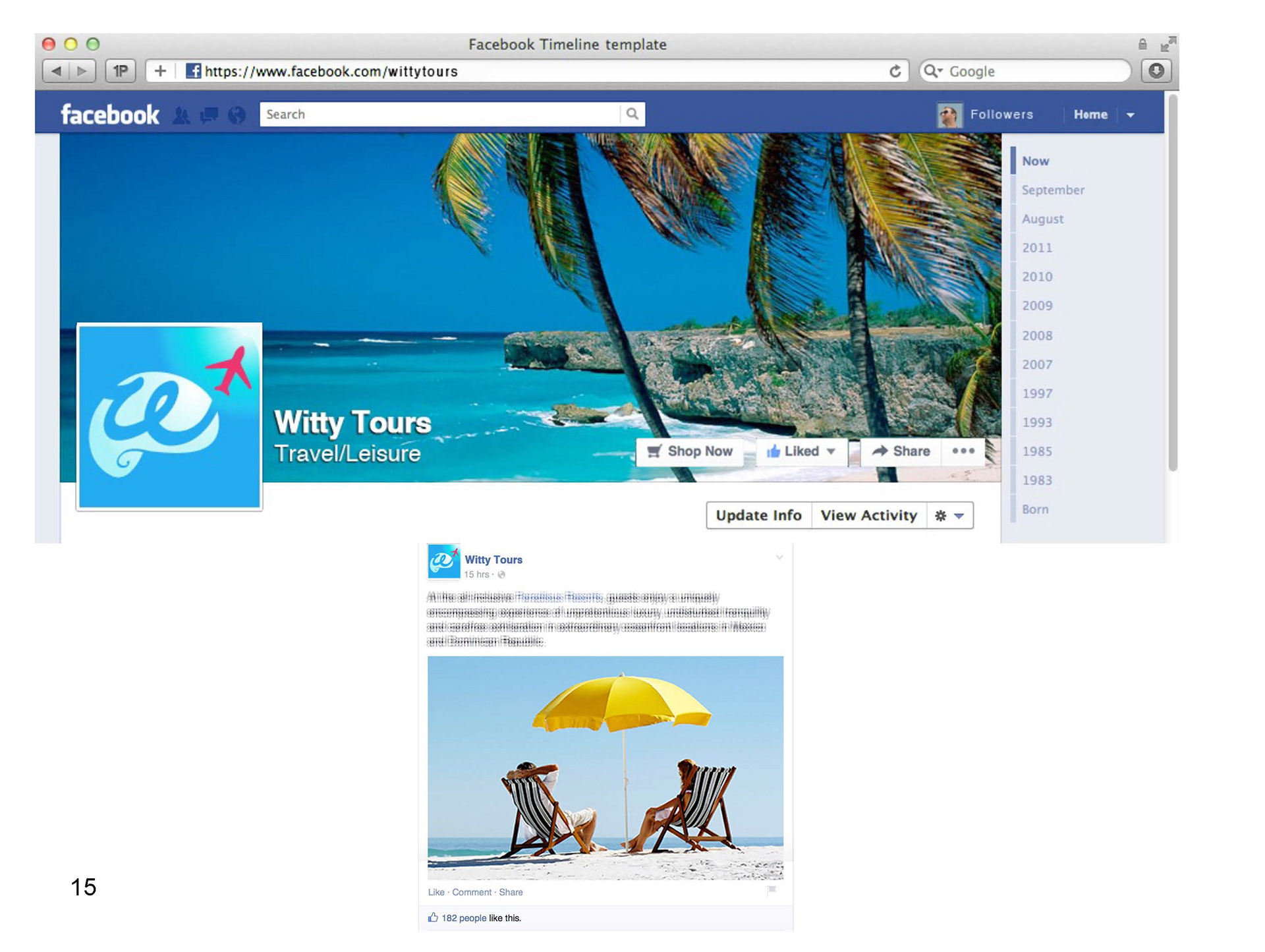Click the Witty Tours large profile picture

169,416
